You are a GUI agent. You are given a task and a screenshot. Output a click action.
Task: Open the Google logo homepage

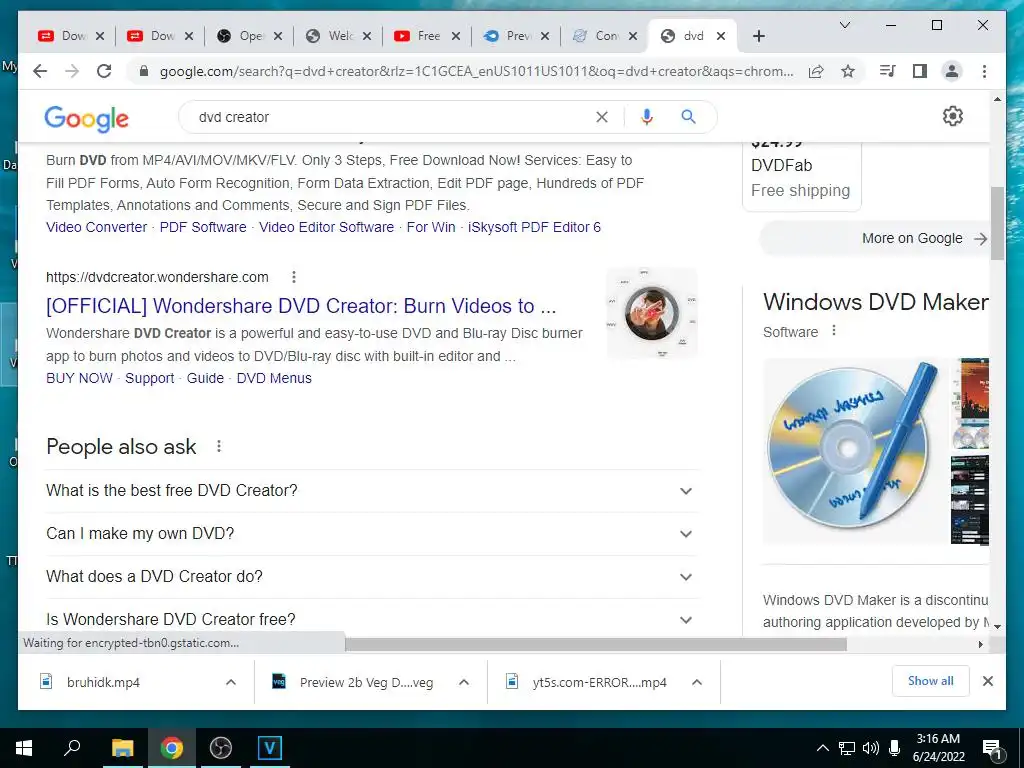tap(86, 118)
